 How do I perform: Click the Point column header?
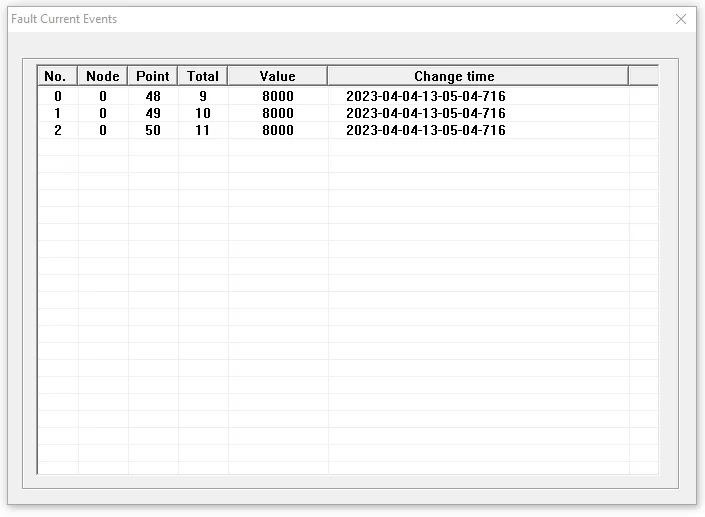pos(153,76)
